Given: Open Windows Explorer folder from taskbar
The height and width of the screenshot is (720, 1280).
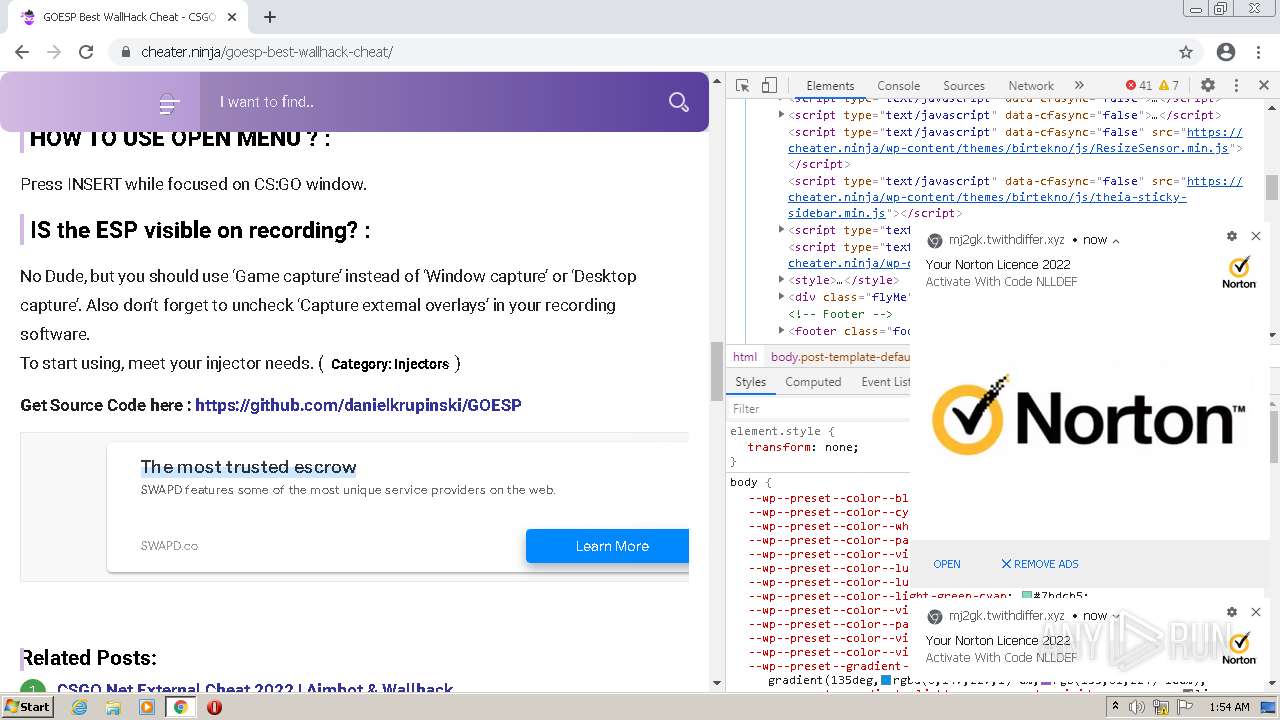Looking at the screenshot, I should point(113,707).
